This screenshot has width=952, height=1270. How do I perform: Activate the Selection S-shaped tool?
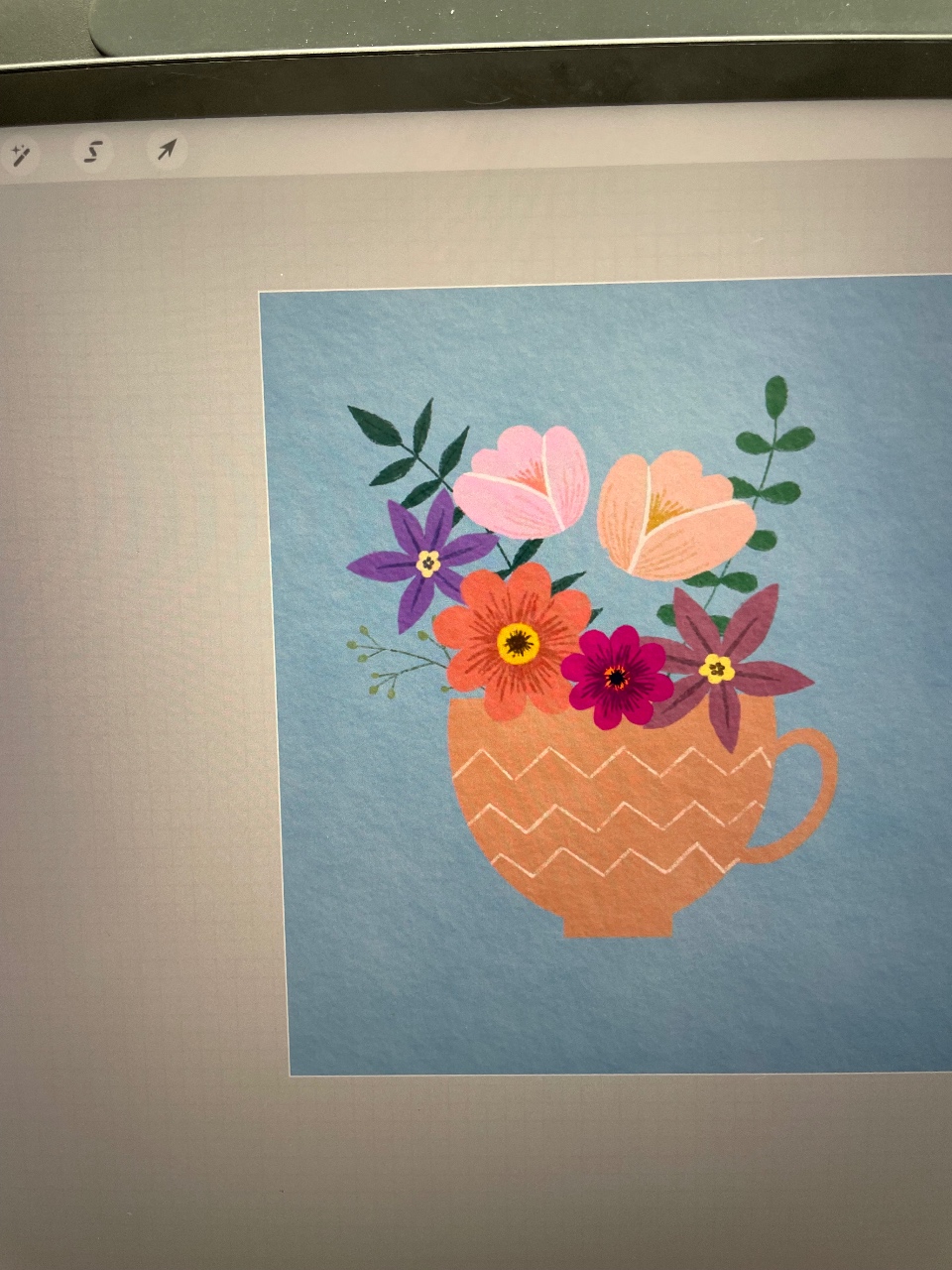tap(92, 152)
